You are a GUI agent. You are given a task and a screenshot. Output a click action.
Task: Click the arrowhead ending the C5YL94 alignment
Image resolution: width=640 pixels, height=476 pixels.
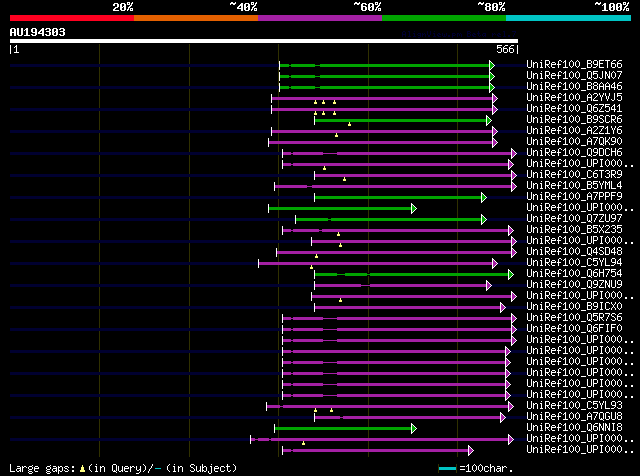[x=495, y=263]
